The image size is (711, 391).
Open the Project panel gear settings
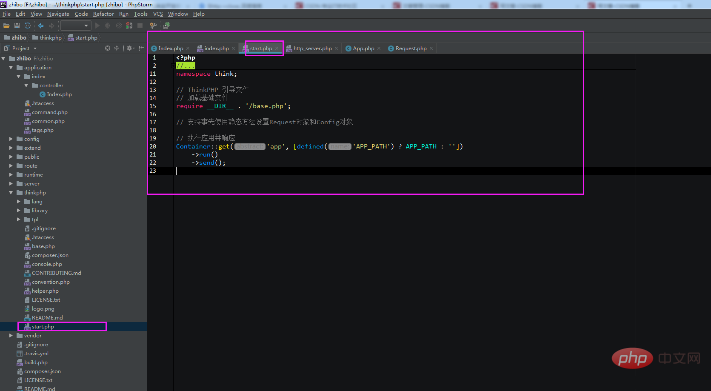point(130,48)
